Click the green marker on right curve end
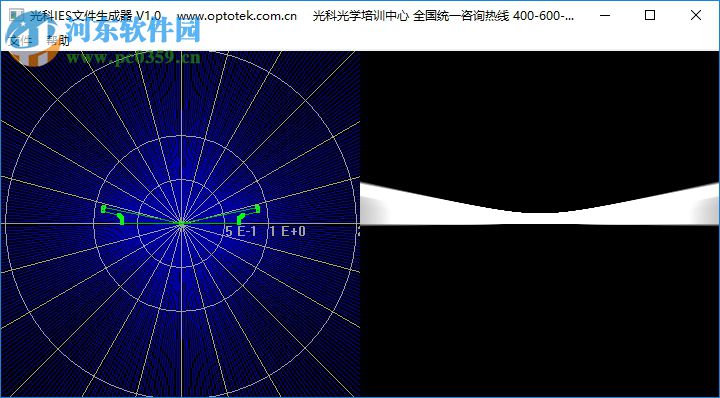Image resolution: width=720 pixels, height=398 pixels. [258, 209]
